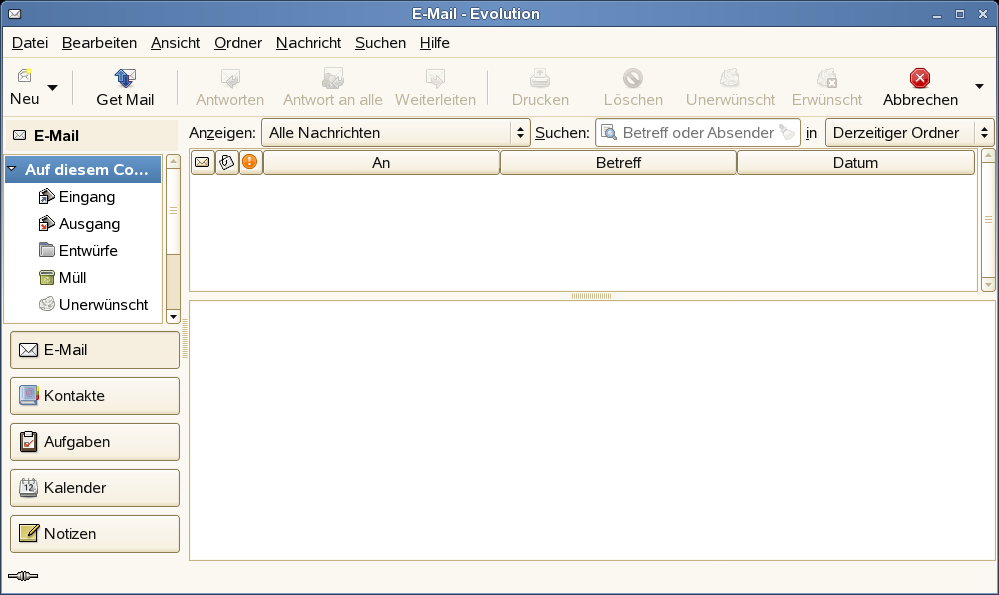Switch to Kontakte view

tap(95, 396)
